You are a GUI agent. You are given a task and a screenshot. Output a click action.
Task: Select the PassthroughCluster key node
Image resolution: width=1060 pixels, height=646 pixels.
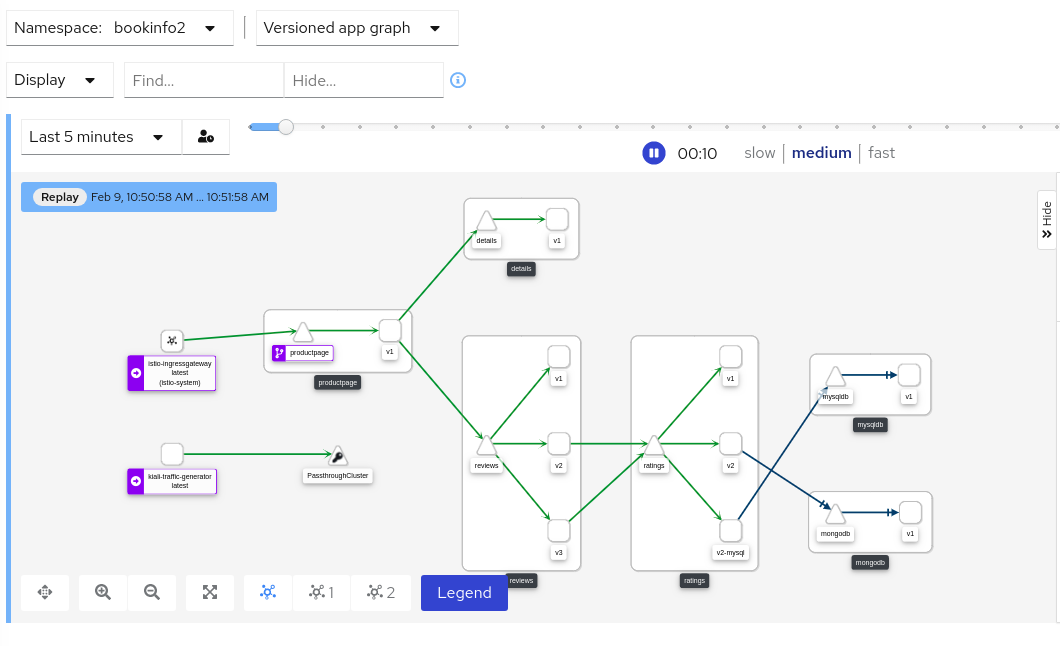[x=338, y=455]
